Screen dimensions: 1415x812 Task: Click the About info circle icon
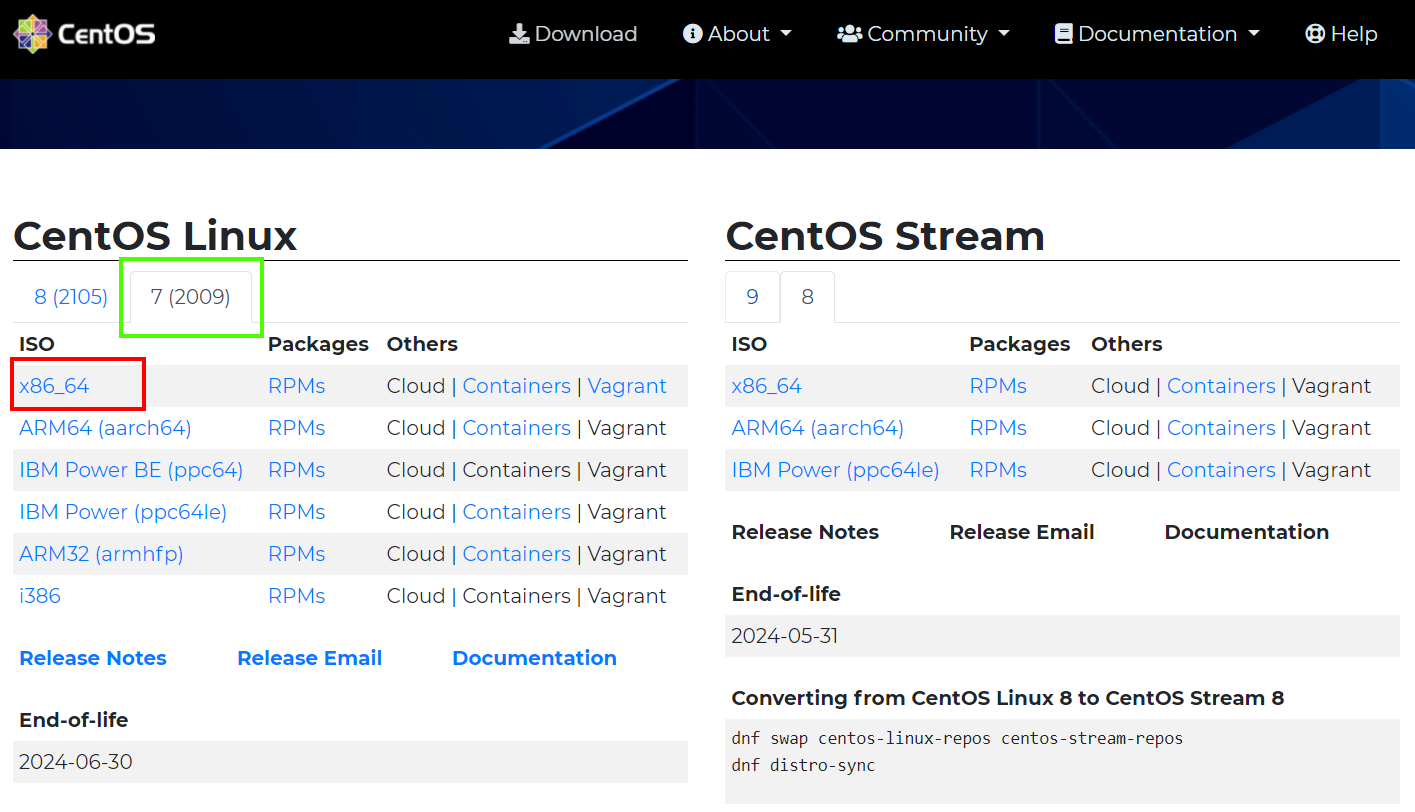click(692, 34)
